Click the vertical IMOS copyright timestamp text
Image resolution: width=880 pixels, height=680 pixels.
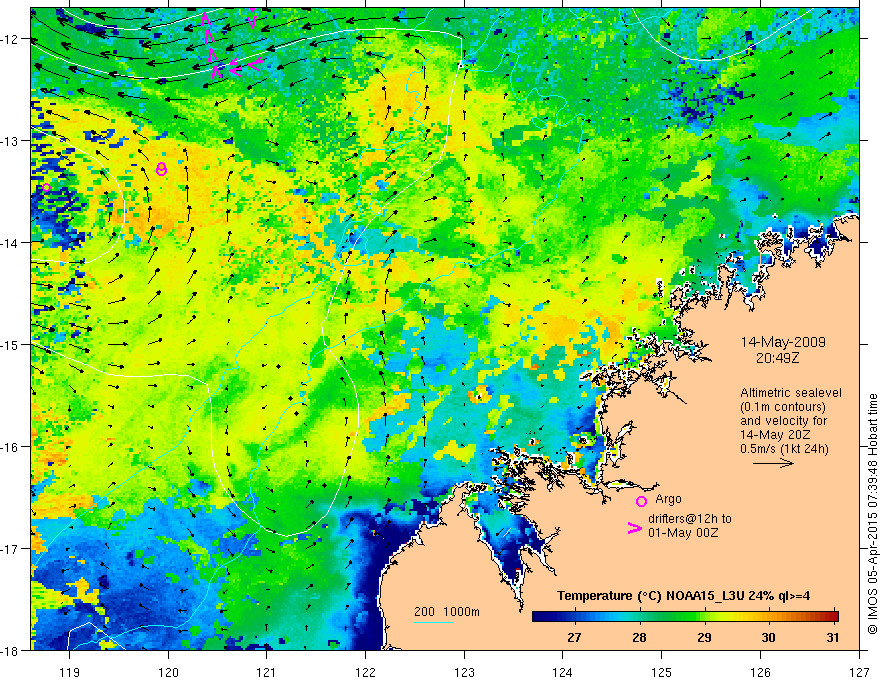coord(872,514)
